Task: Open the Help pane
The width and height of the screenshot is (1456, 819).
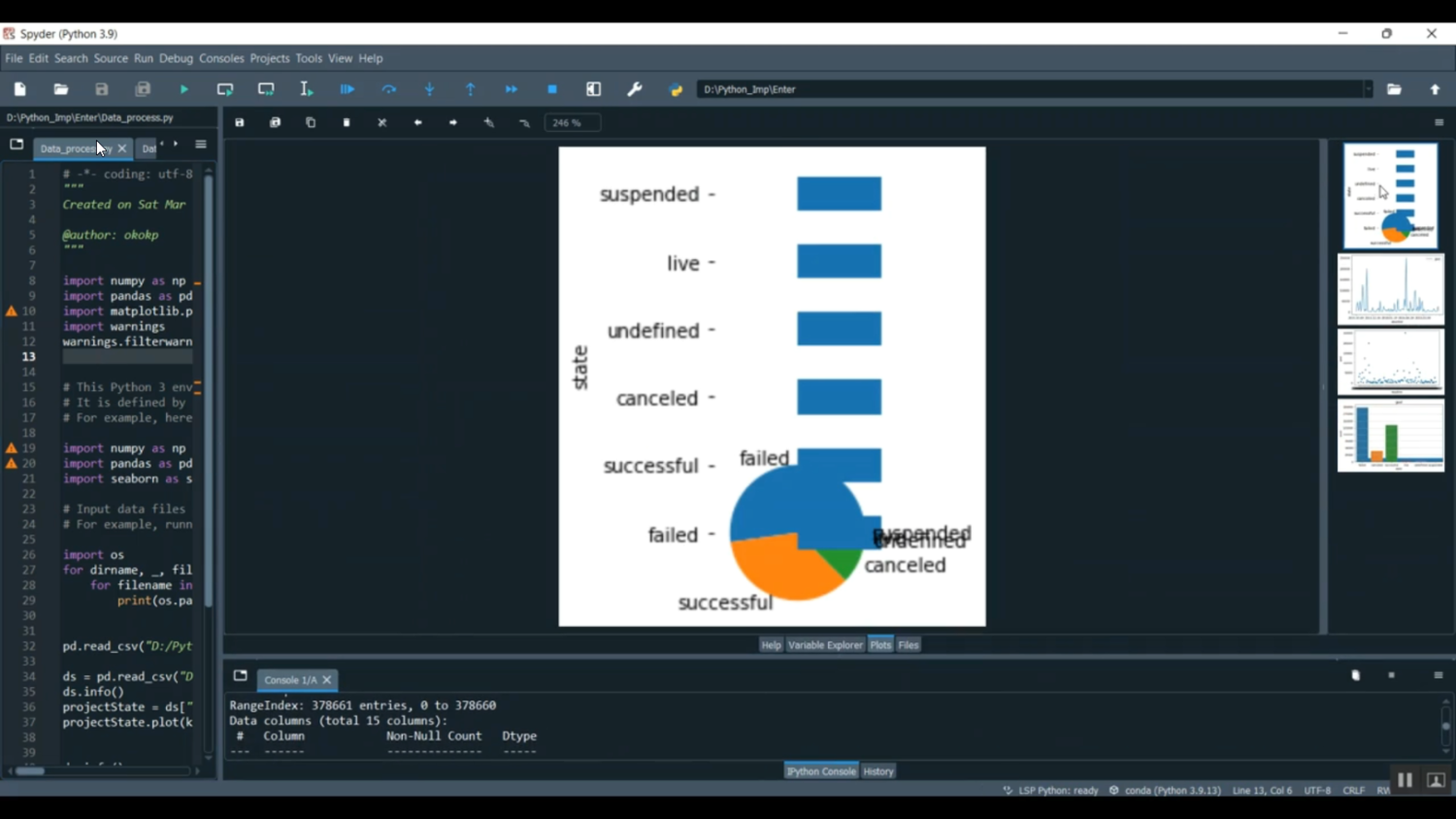Action: tap(770, 644)
